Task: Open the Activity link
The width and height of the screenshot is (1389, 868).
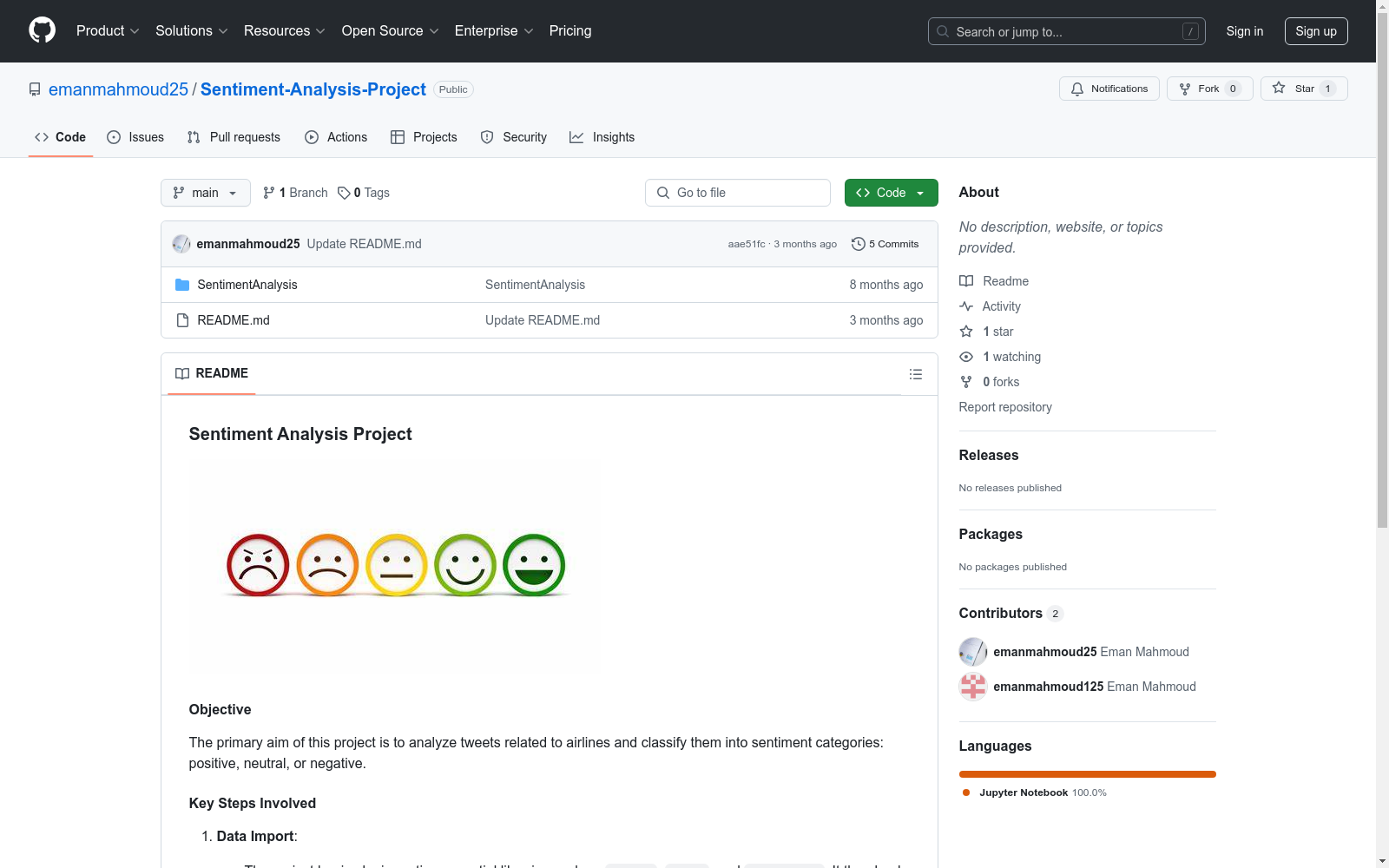Action: (991, 306)
